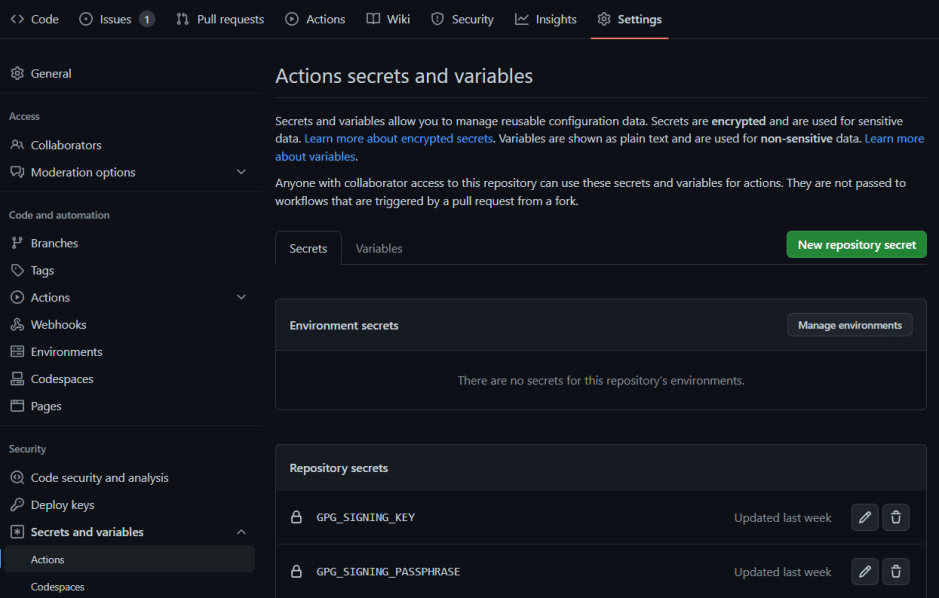The width and height of the screenshot is (939, 598).
Task: Click the New repository secret button
Action: [x=856, y=243]
